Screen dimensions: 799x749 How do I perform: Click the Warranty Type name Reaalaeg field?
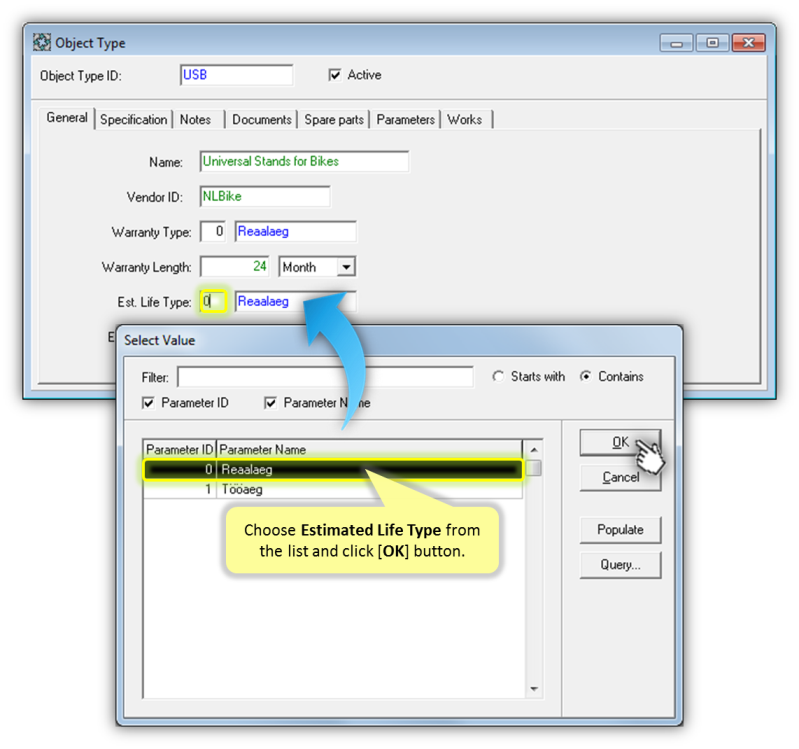tap(296, 231)
